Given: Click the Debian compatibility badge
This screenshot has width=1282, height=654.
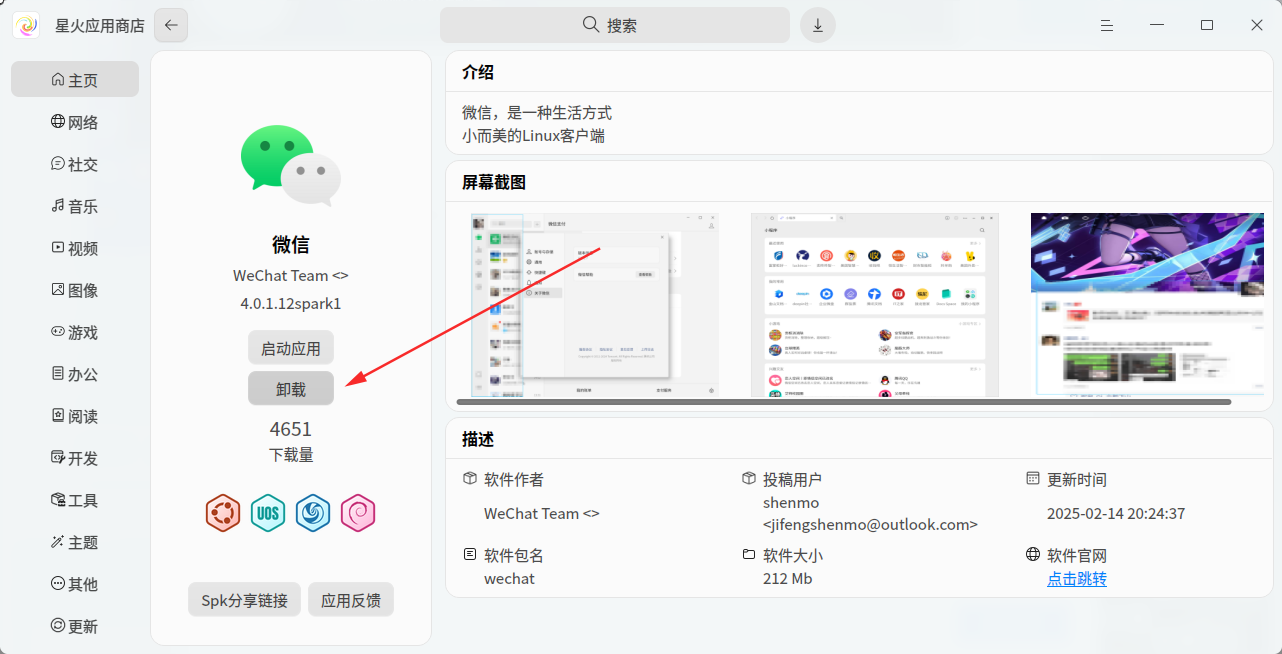Looking at the screenshot, I should pyautogui.click(x=358, y=514).
